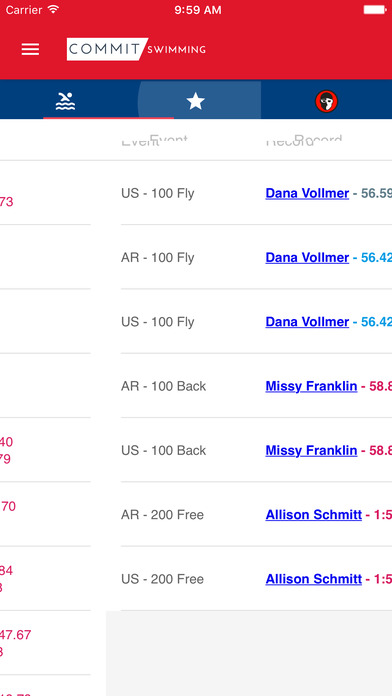
Task: Select the swimmer icon tab
Action: click(x=65, y=101)
